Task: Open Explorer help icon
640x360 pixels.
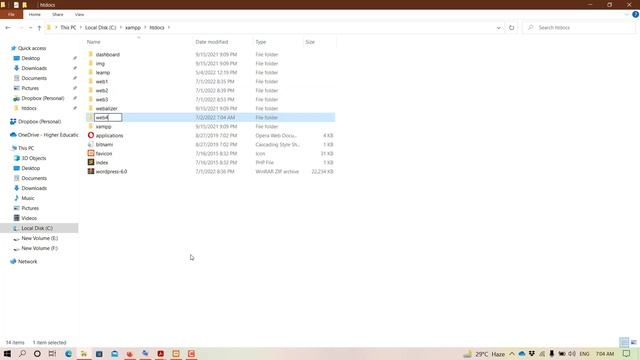Action: [635, 14]
